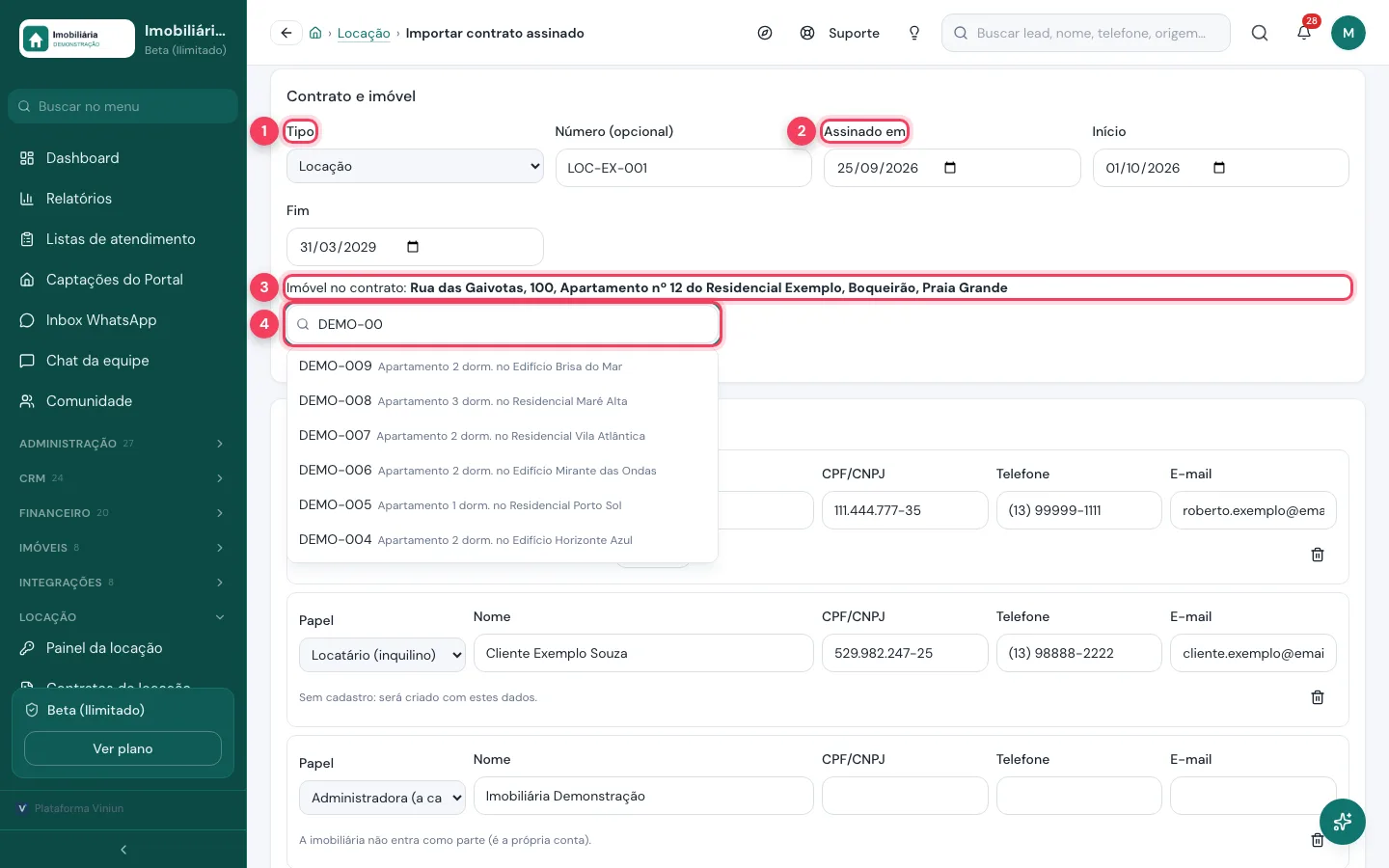Open the user avatar M menu
Screen dimensions: 1389x868
click(x=1348, y=33)
